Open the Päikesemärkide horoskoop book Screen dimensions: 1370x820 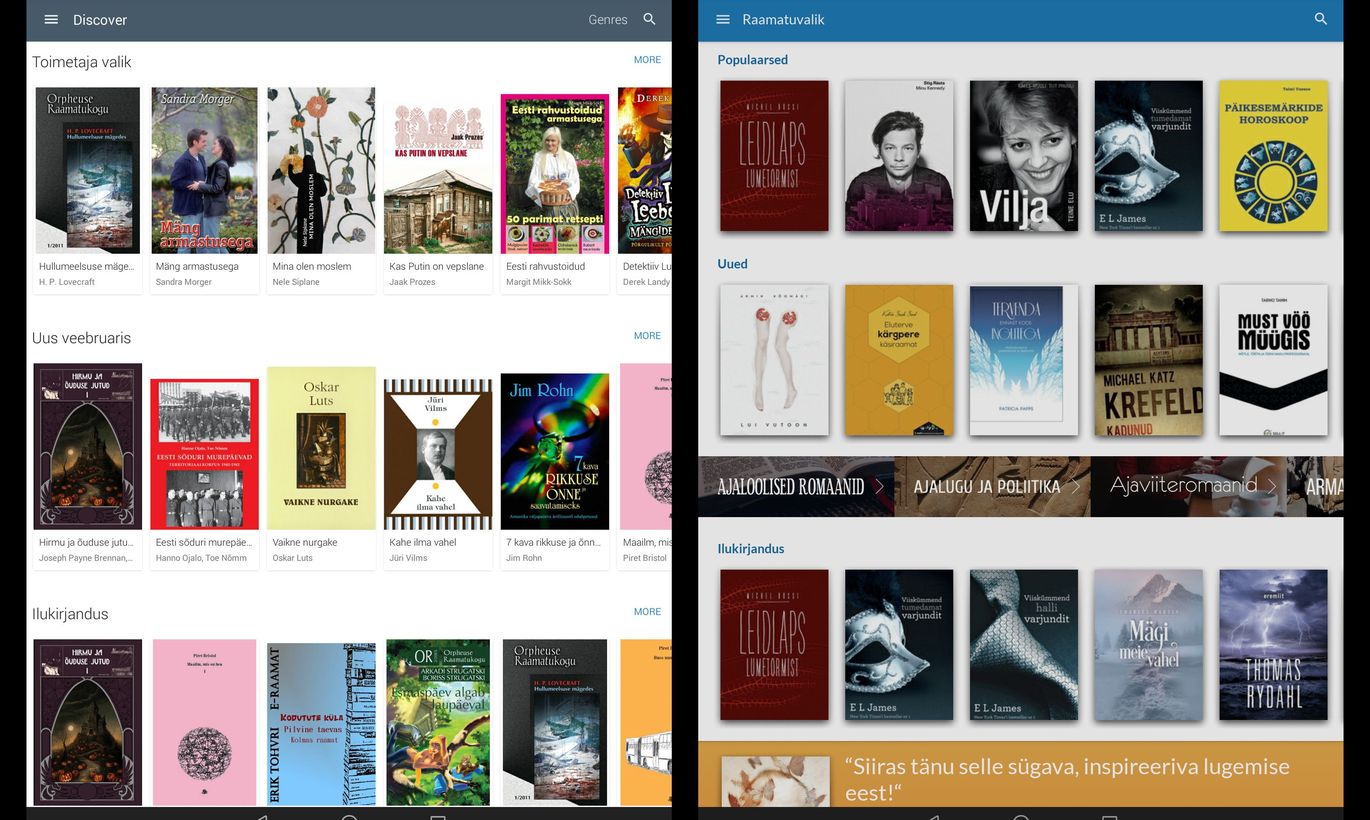[1274, 156]
